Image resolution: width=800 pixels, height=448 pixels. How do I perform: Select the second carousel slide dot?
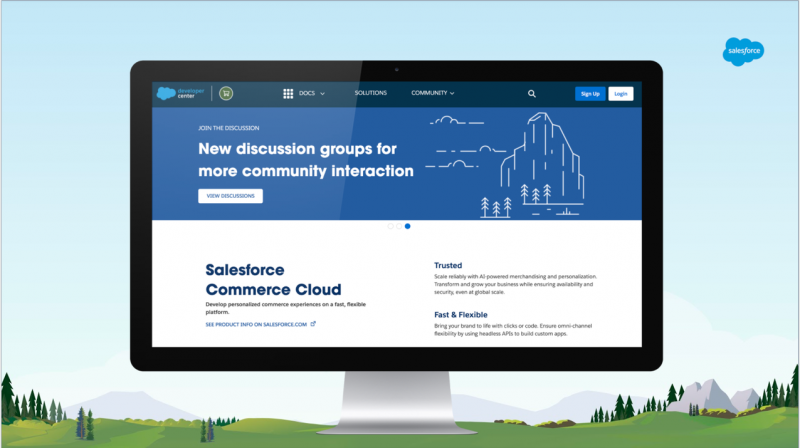[x=399, y=226]
